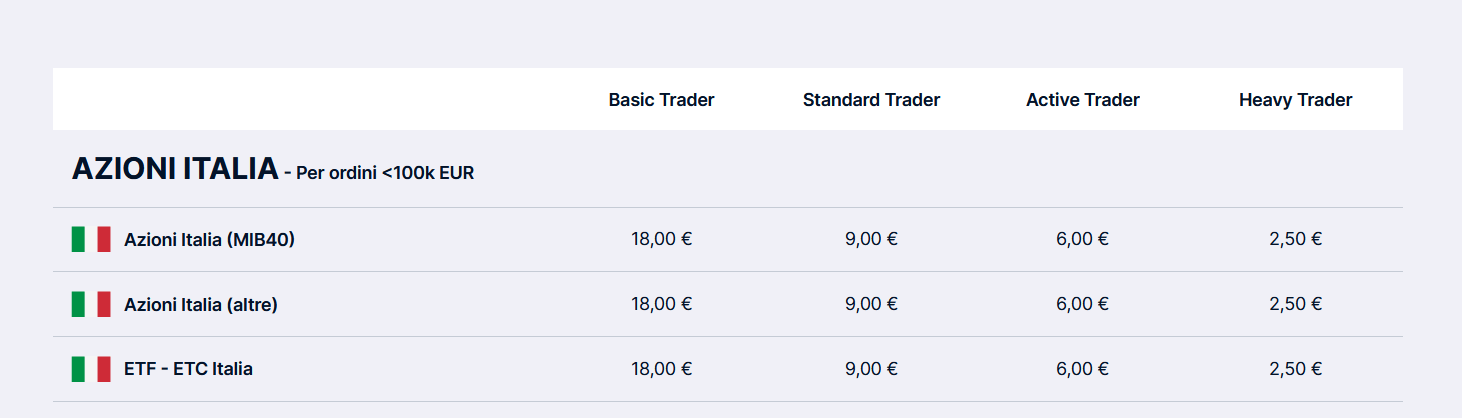Screen dimensions: 1462x418
Task: Click Basic Trader price for Azioni Italia (altre)
Action: pos(662,304)
